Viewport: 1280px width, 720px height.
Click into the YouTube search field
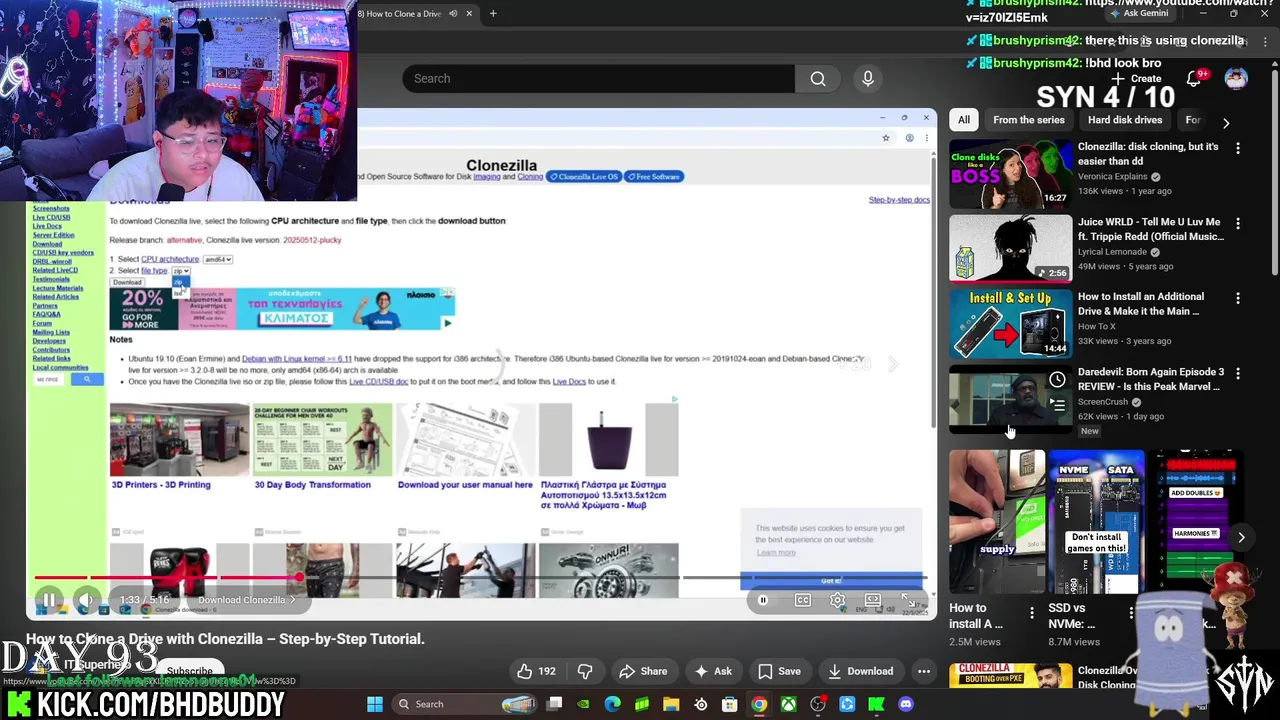pos(598,78)
